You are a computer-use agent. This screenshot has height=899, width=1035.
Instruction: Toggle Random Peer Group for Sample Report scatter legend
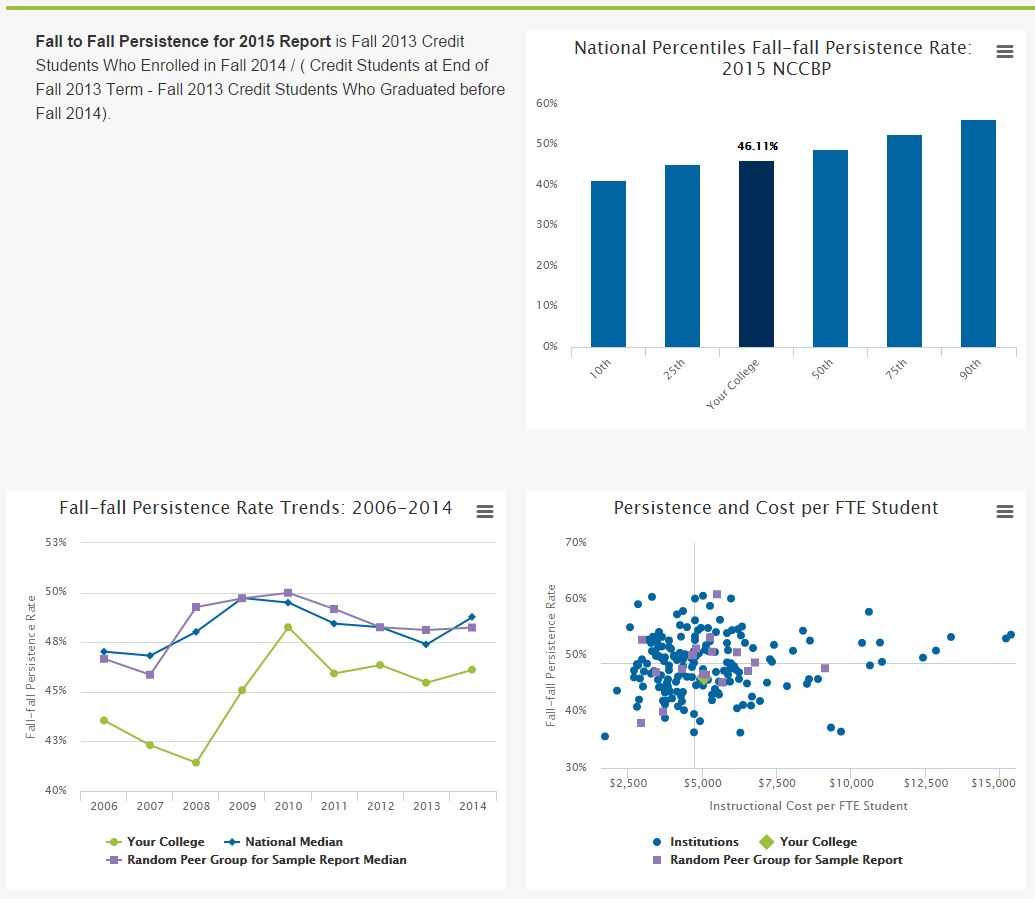pos(777,859)
